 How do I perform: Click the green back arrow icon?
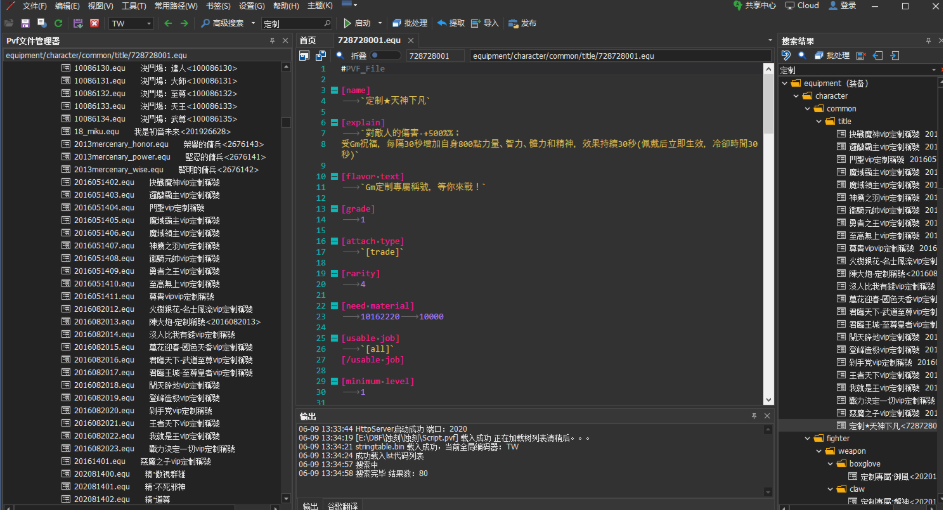[x=168, y=23]
